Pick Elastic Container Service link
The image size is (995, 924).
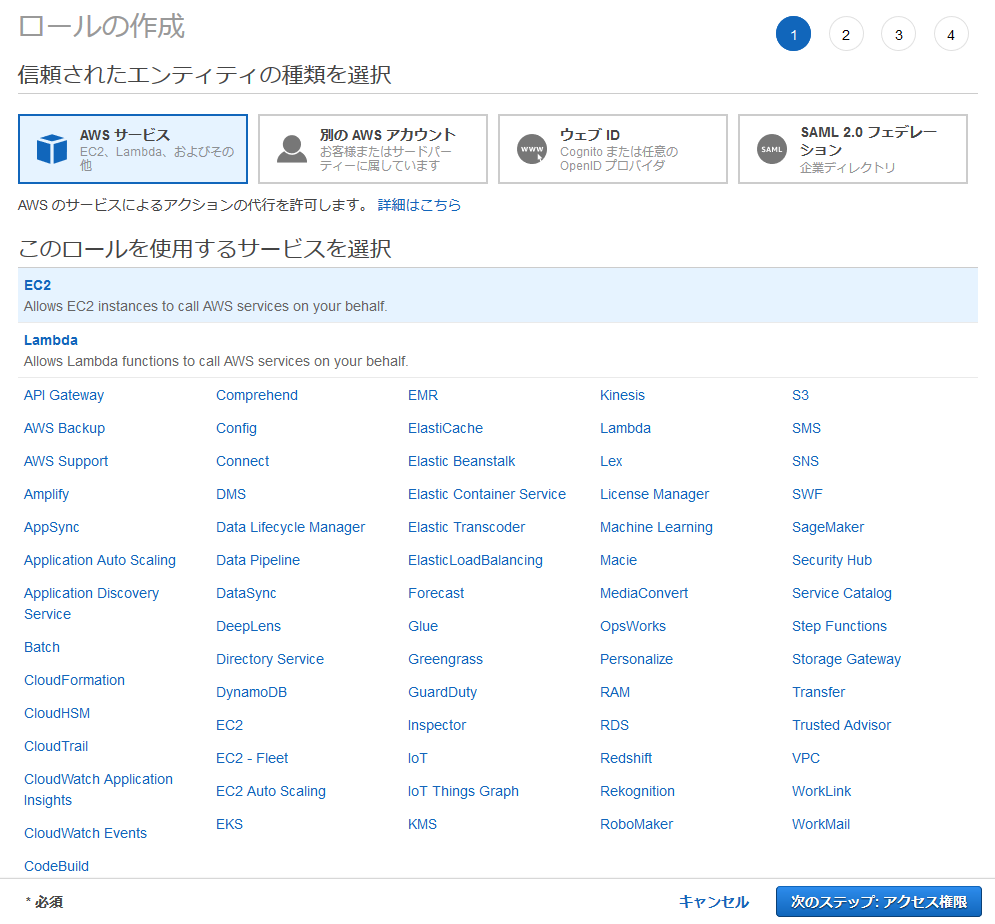486,494
